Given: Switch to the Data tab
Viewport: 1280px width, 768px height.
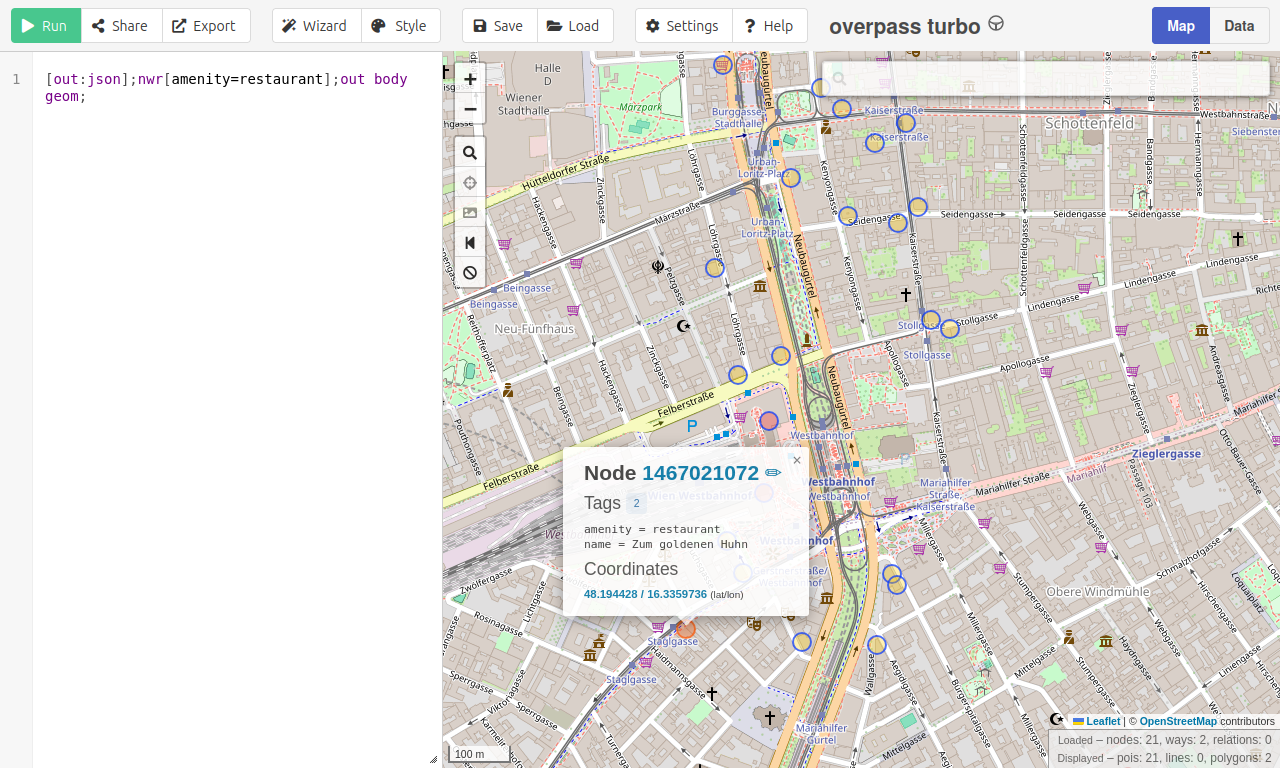Looking at the screenshot, I should 1238,26.
